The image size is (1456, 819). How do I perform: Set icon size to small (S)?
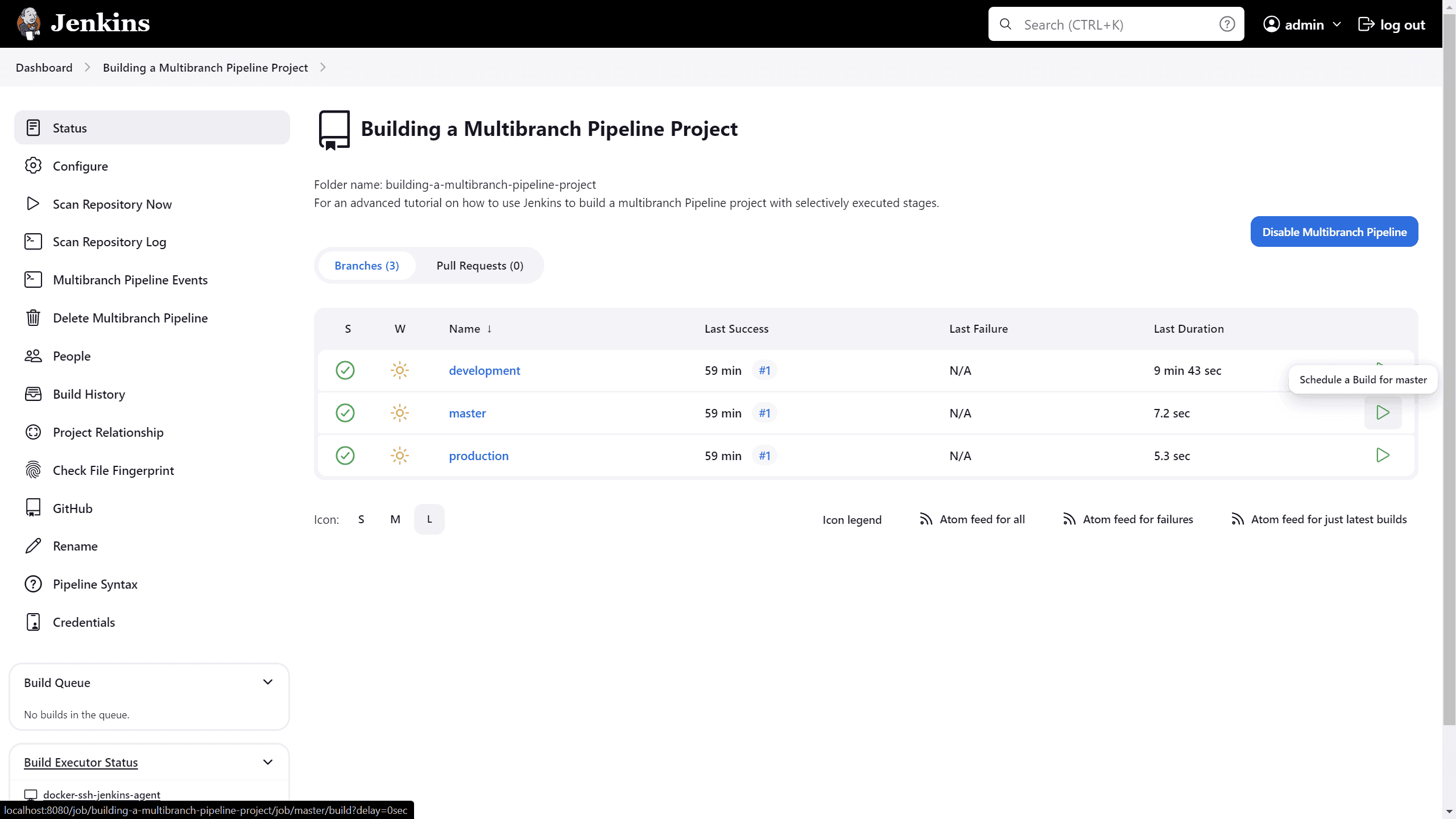361,519
